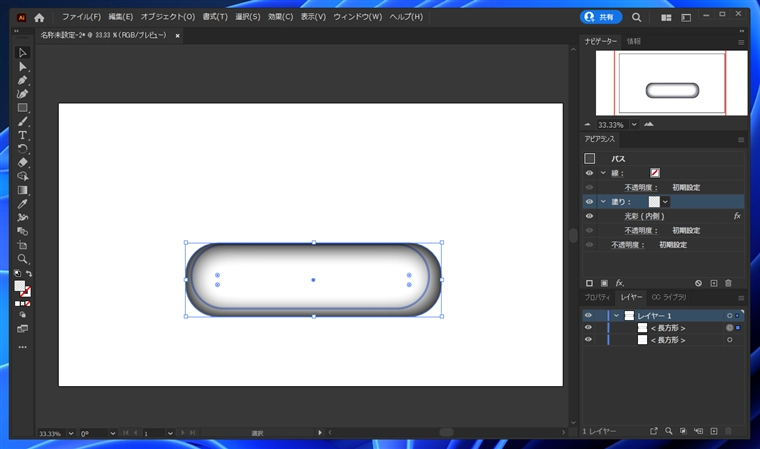Hide the 光彩 (内側) effect
The image size is (760, 449).
click(589, 216)
